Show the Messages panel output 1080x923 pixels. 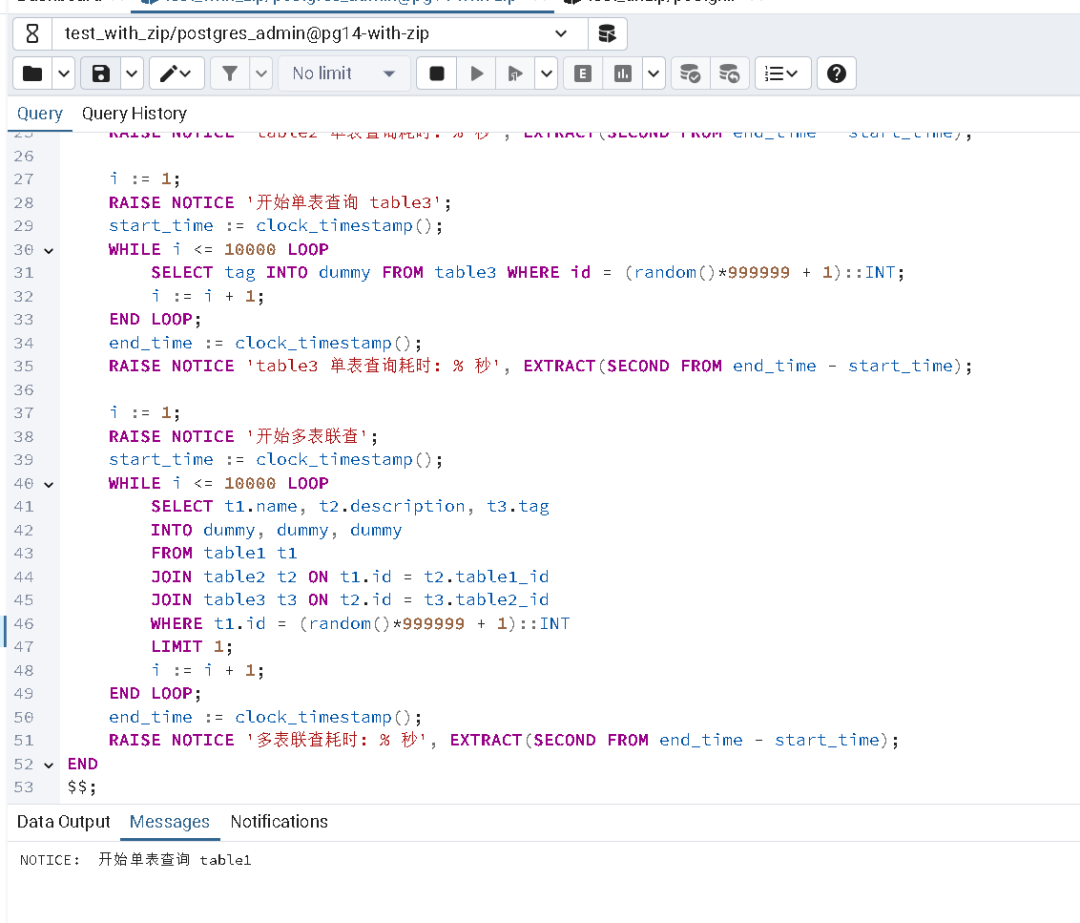click(x=169, y=821)
